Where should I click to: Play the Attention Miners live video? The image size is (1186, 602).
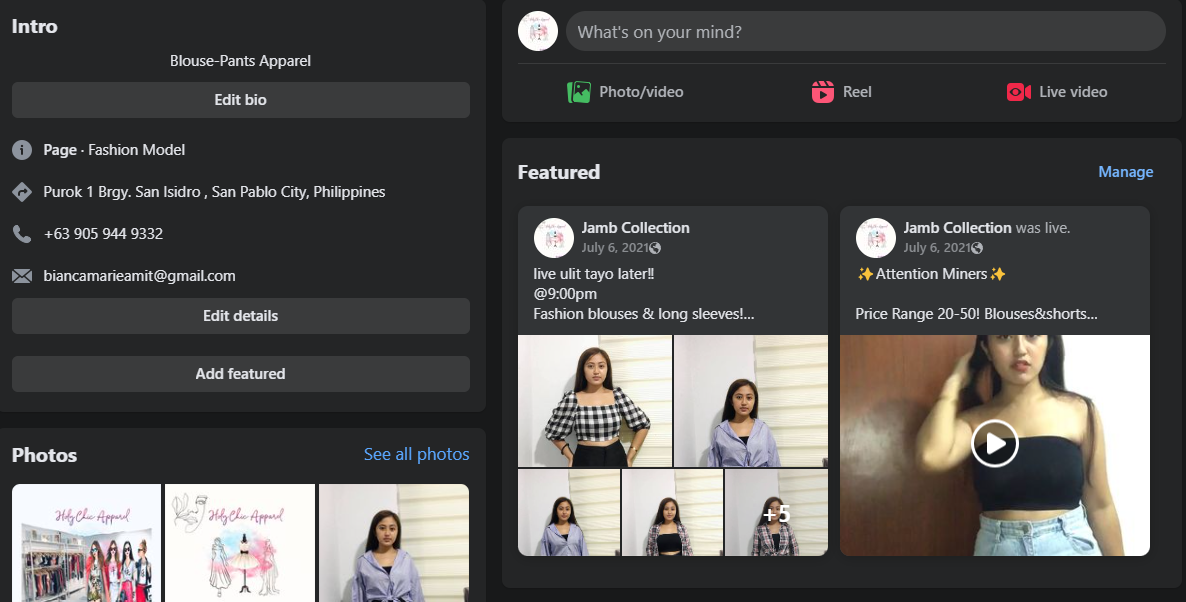[995, 444]
